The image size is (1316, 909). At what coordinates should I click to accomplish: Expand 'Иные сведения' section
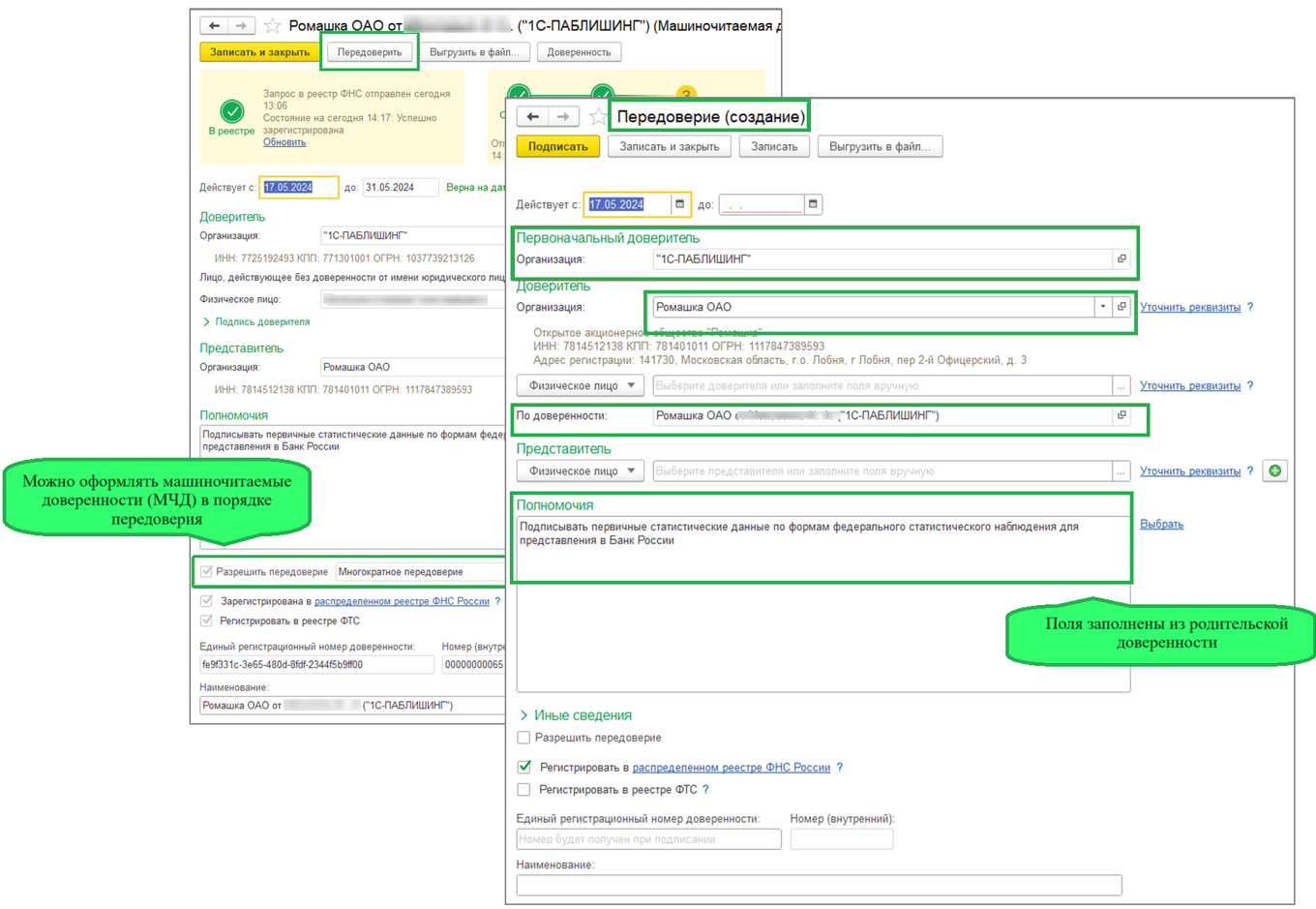tap(575, 715)
